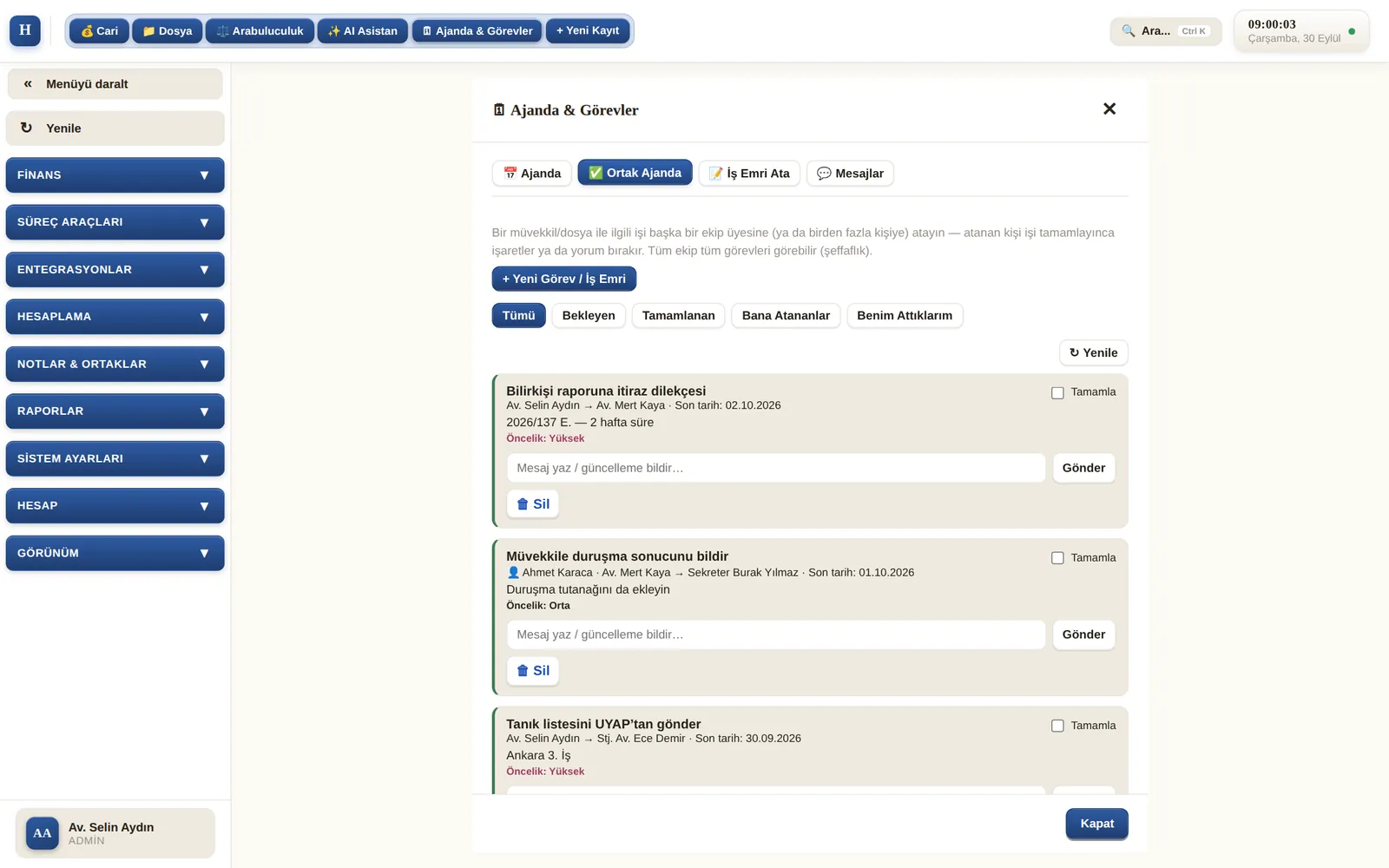Expand the ENTEGRASYONLAR section
The image size is (1389, 868).
click(x=115, y=269)
